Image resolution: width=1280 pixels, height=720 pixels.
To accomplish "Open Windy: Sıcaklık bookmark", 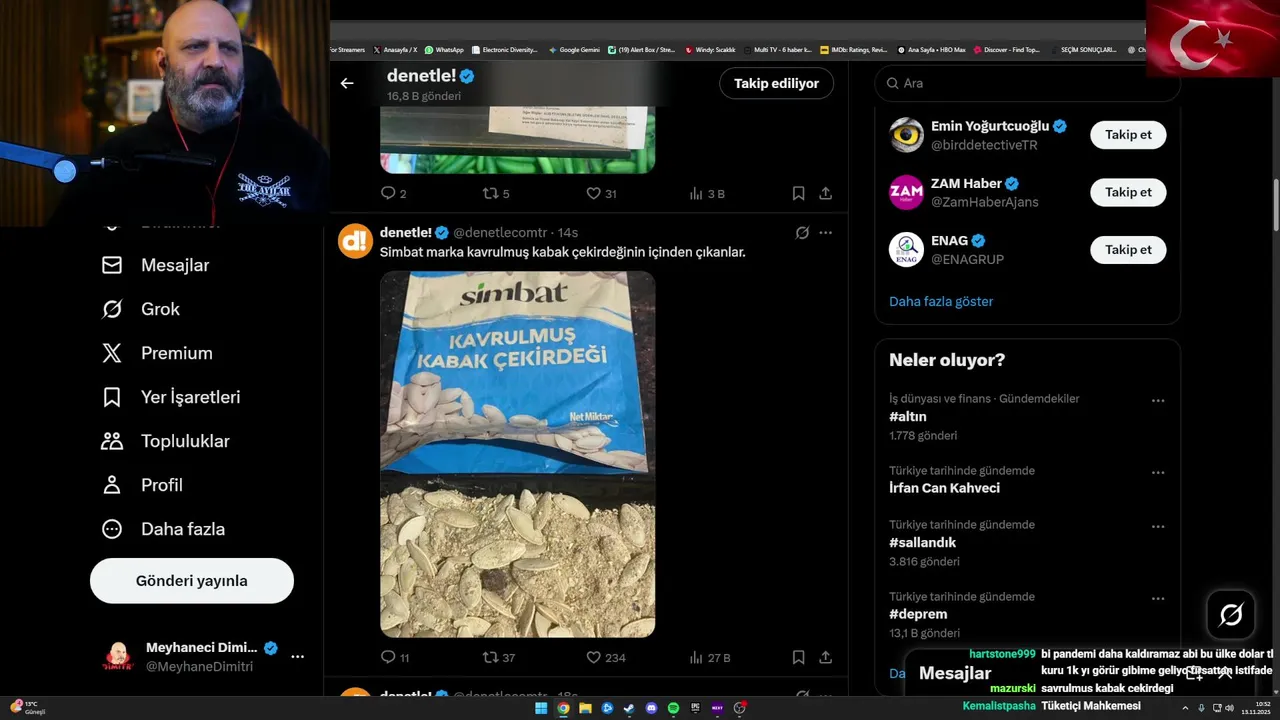I will click(710, 49).
